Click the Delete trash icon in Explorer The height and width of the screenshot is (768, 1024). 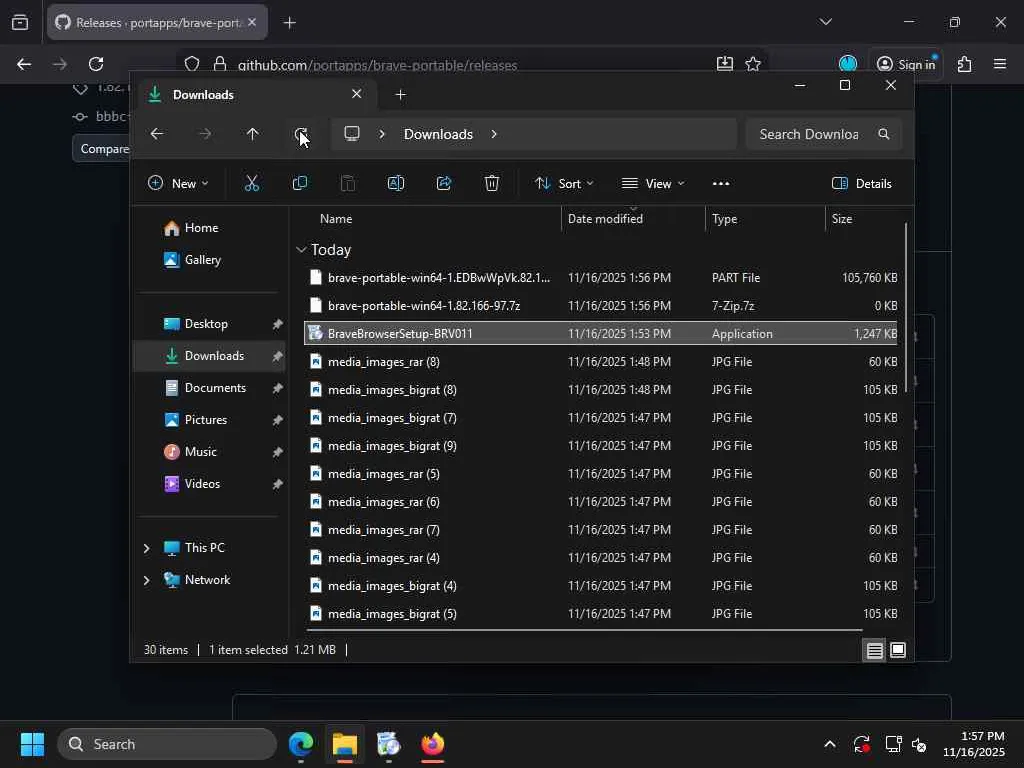(x=492, y=184)
